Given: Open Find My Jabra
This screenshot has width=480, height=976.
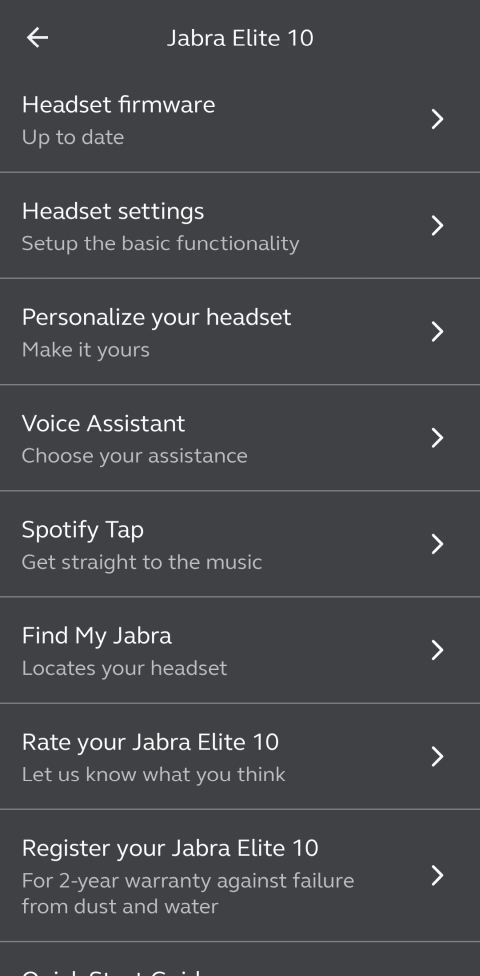Looking at the screenshot, I should tap(240, 650).
